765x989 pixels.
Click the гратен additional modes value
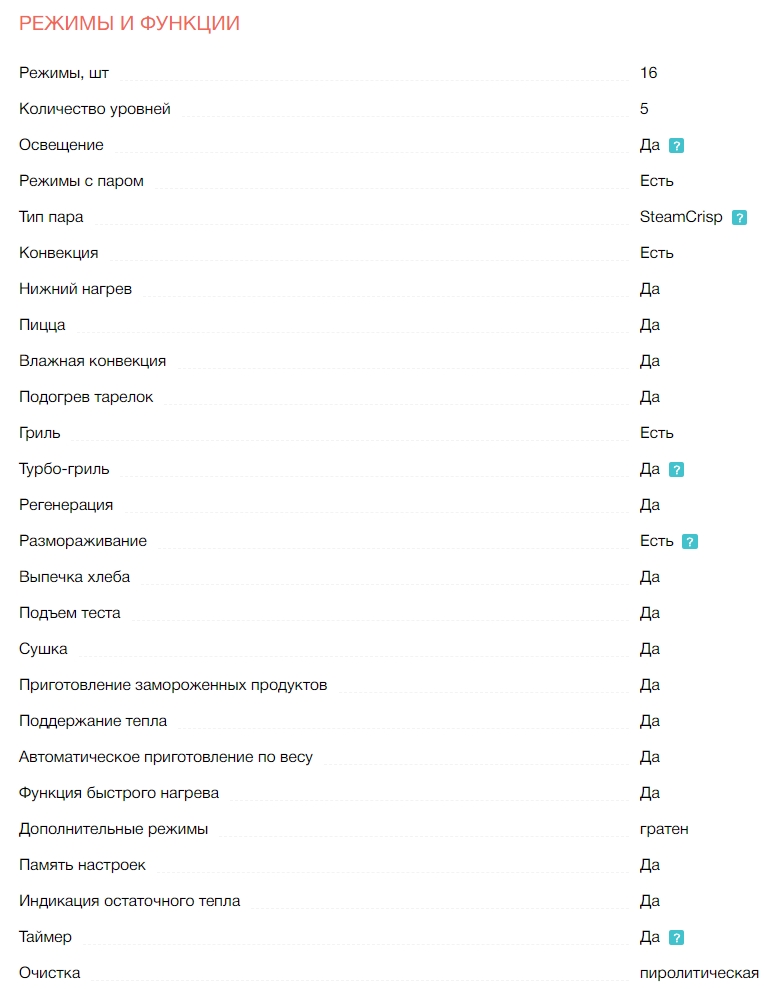point(664,829)
